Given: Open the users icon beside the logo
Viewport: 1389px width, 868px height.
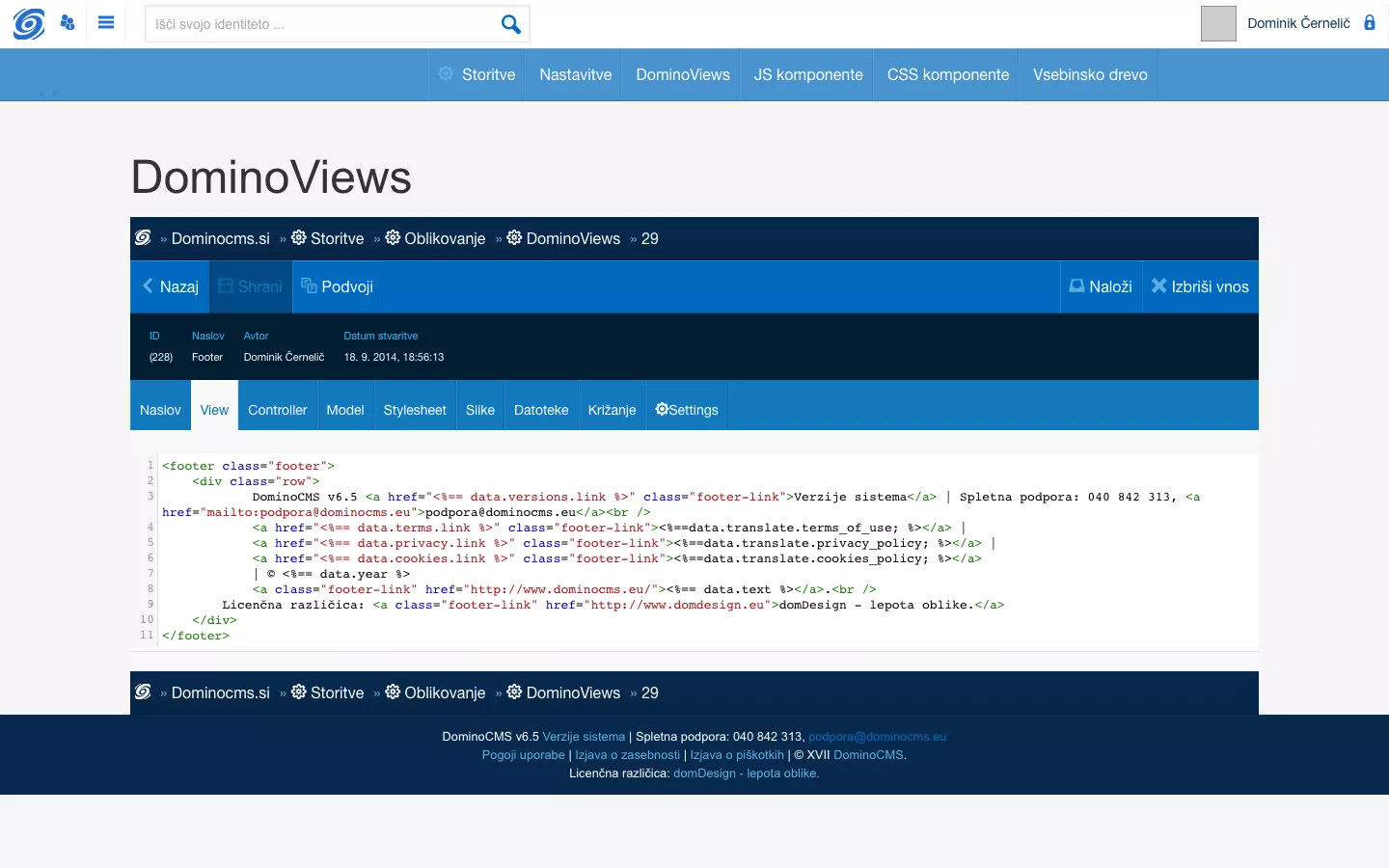Looking at the screenshot, I should pyautogui.click(x=68, y=23).
